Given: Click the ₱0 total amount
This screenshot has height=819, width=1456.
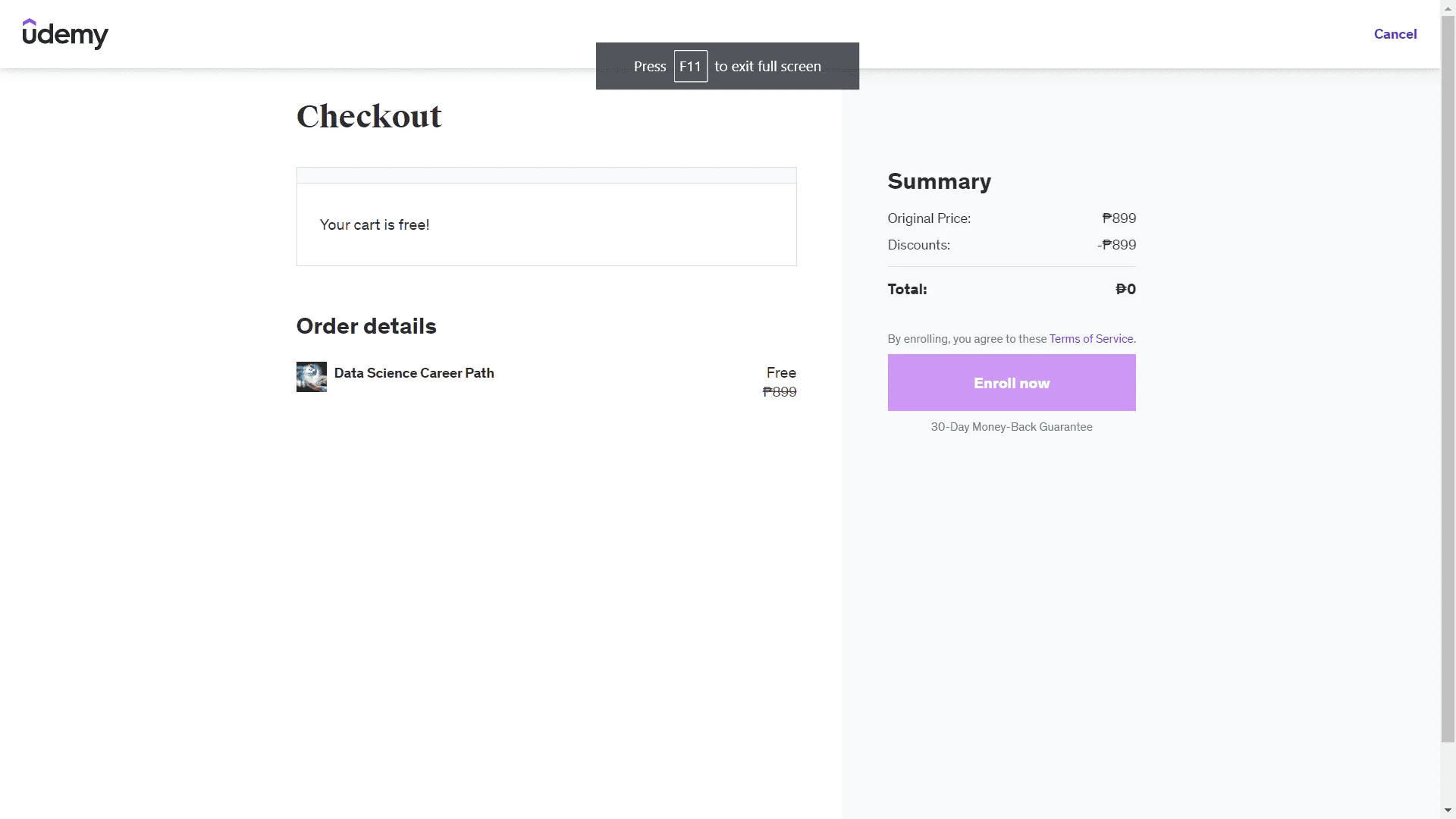Looking at the screenshot, I should pos(1126,289).
